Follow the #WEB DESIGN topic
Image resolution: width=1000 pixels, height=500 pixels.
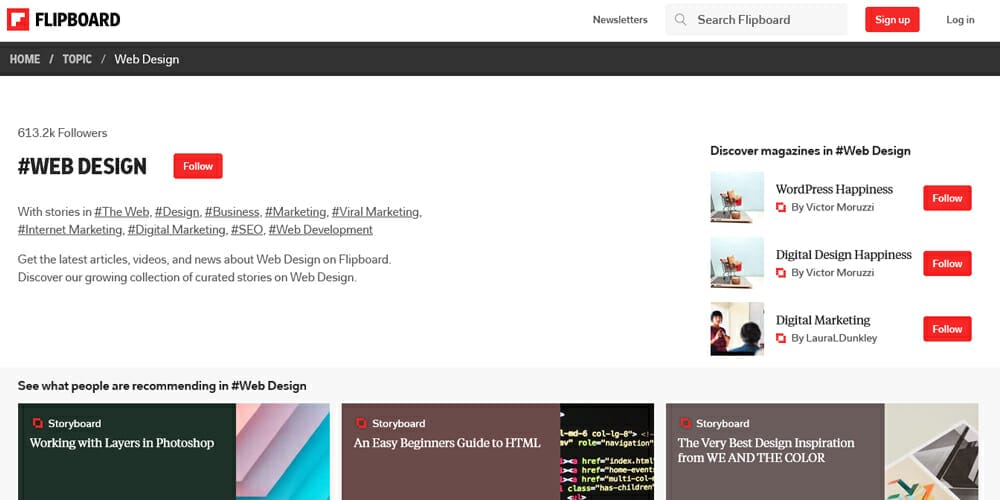click(198, 166)
